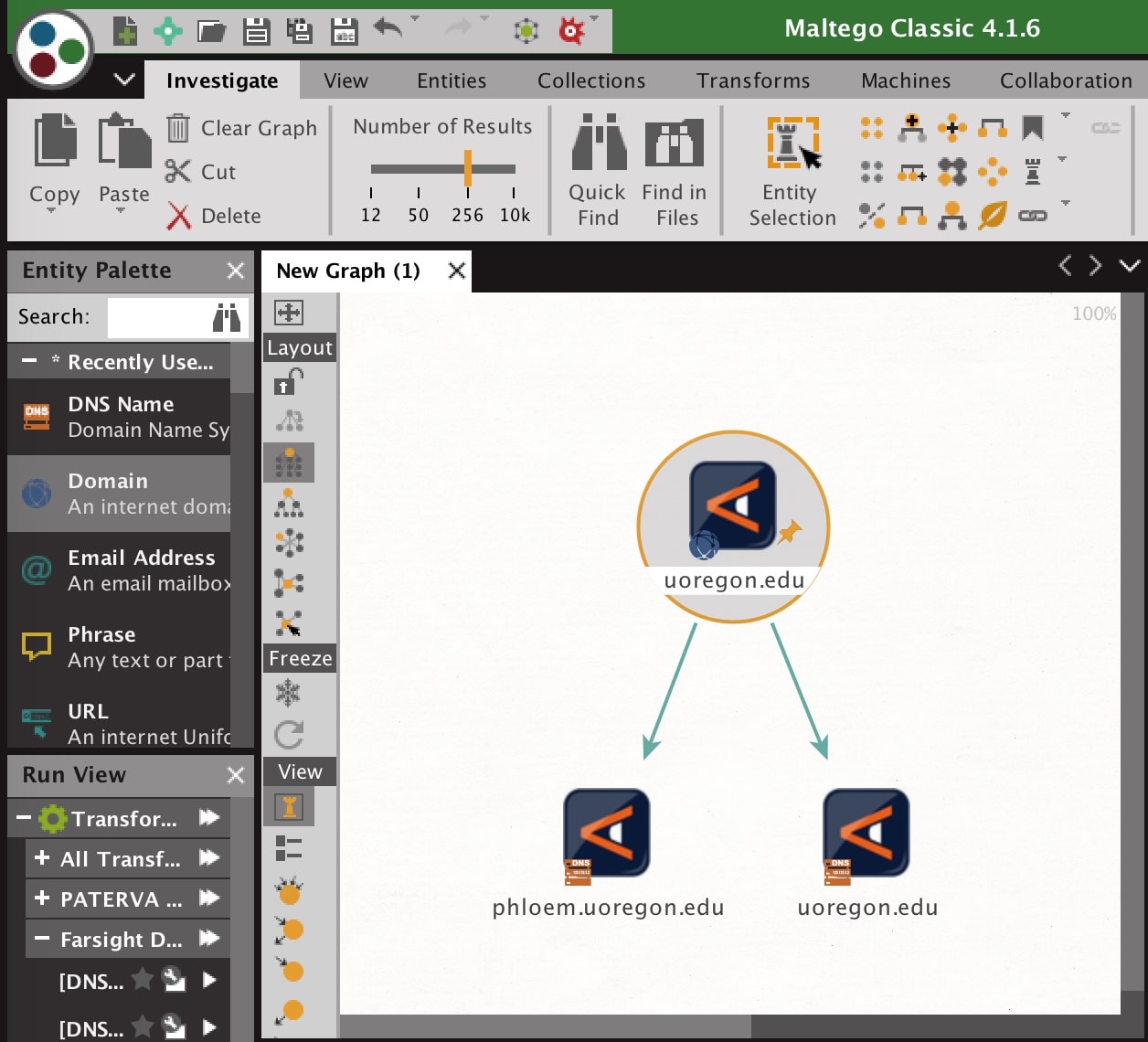Open the undo history dropdown arrow
Viewport: 1148px width, 1042px height.
(x=415, y=19)
